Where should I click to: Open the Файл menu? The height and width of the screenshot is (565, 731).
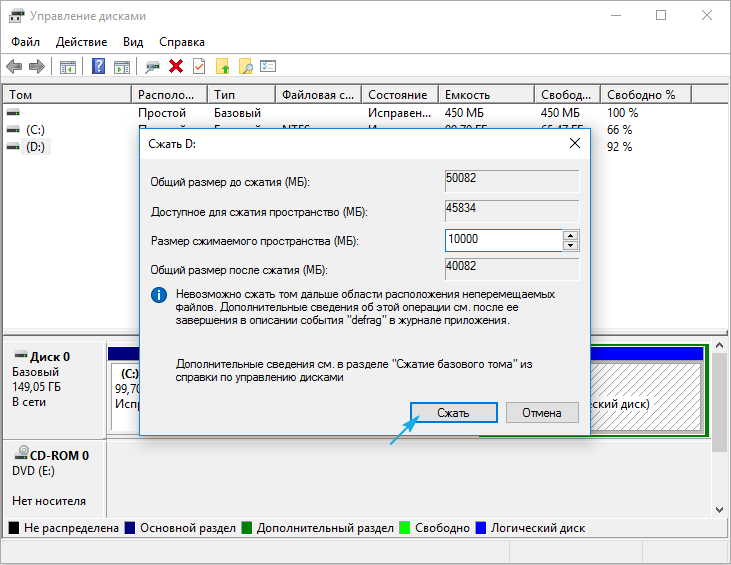pos(27,42)
